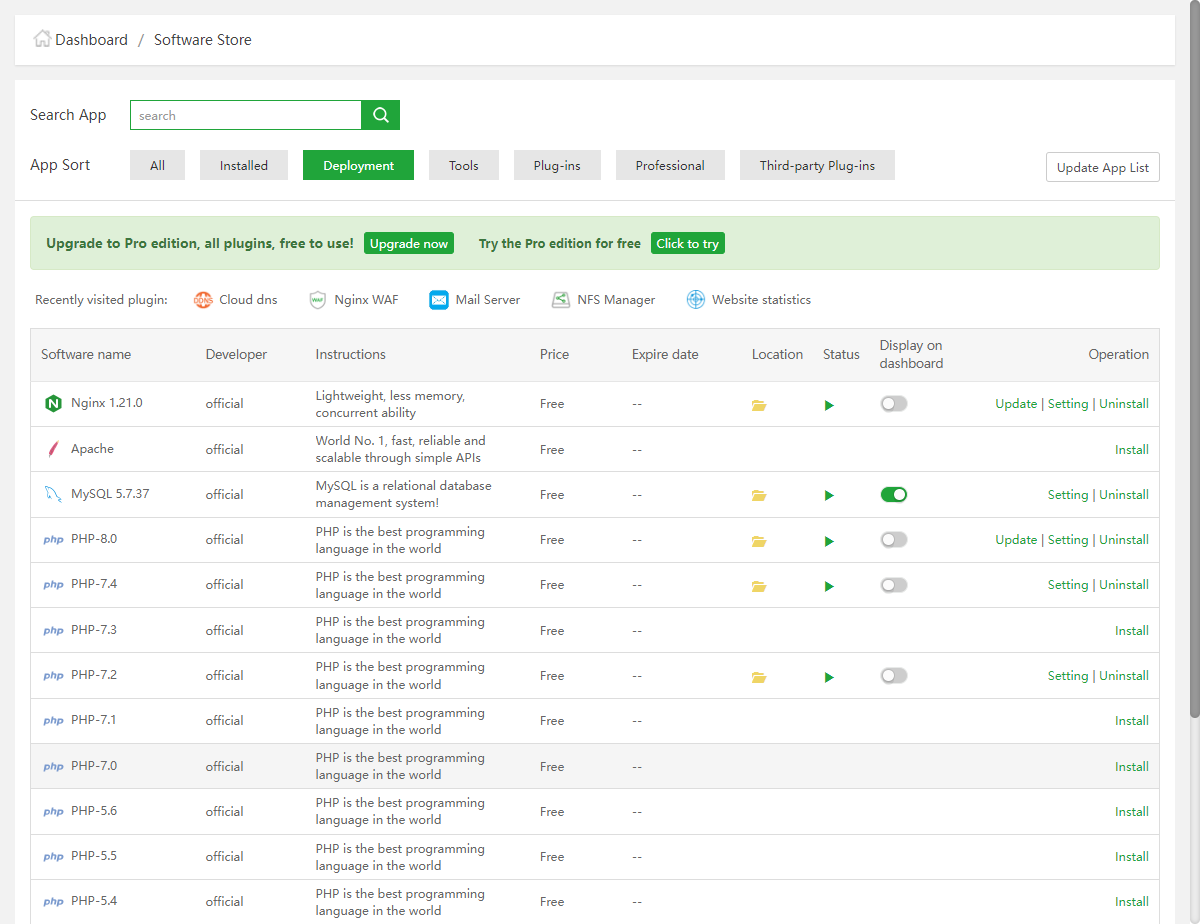Screen dimensions: 1200x924
Task: Click the Upgrade now button
Action: pos(408,243)
